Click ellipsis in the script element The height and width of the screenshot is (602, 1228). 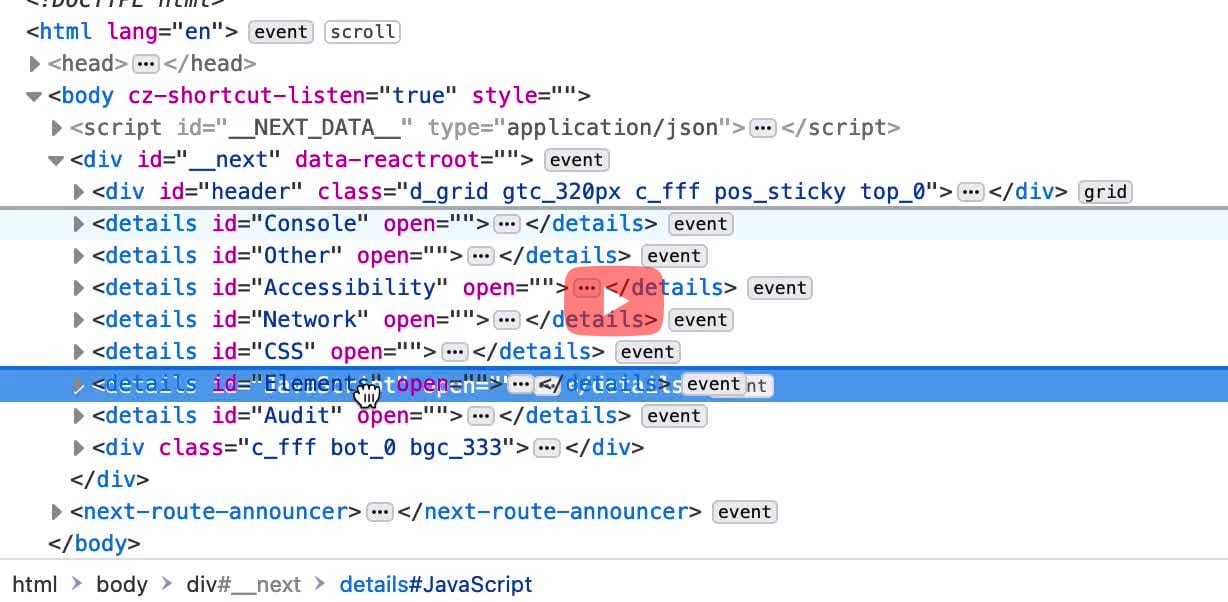763,128
